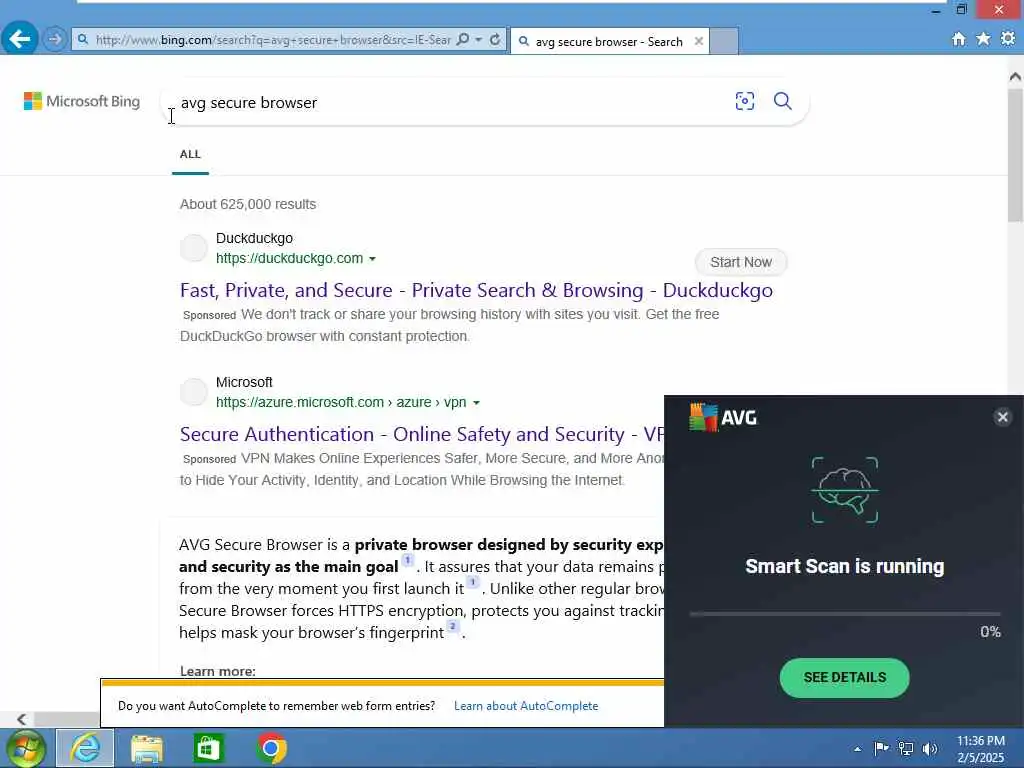The height and width of the screenshot is (768, 1024).
Task: Click the SEE DETAILS button
Action: (x=844, y=678)
